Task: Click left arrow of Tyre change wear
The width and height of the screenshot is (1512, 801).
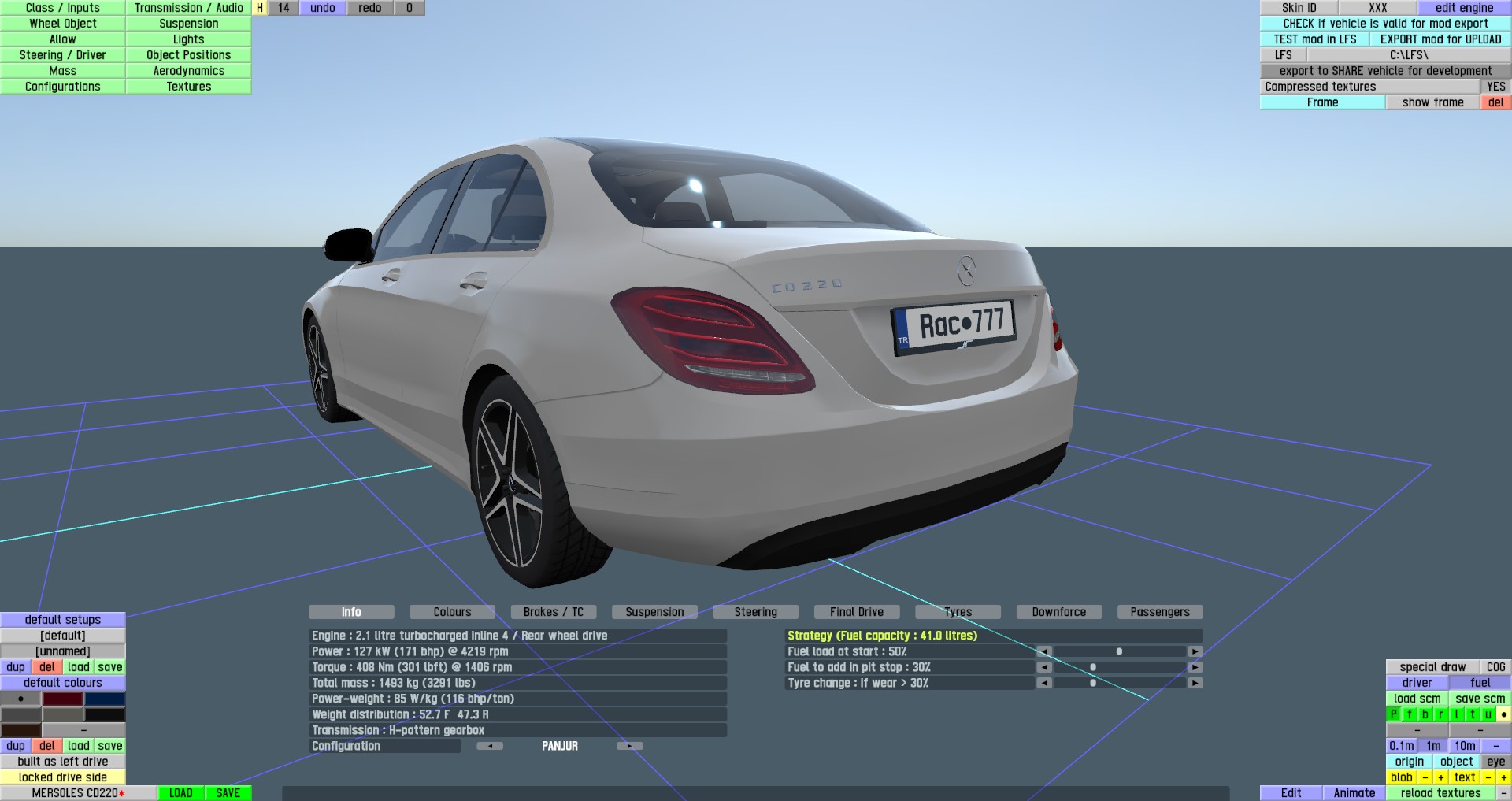Action: click(1044, 683)
